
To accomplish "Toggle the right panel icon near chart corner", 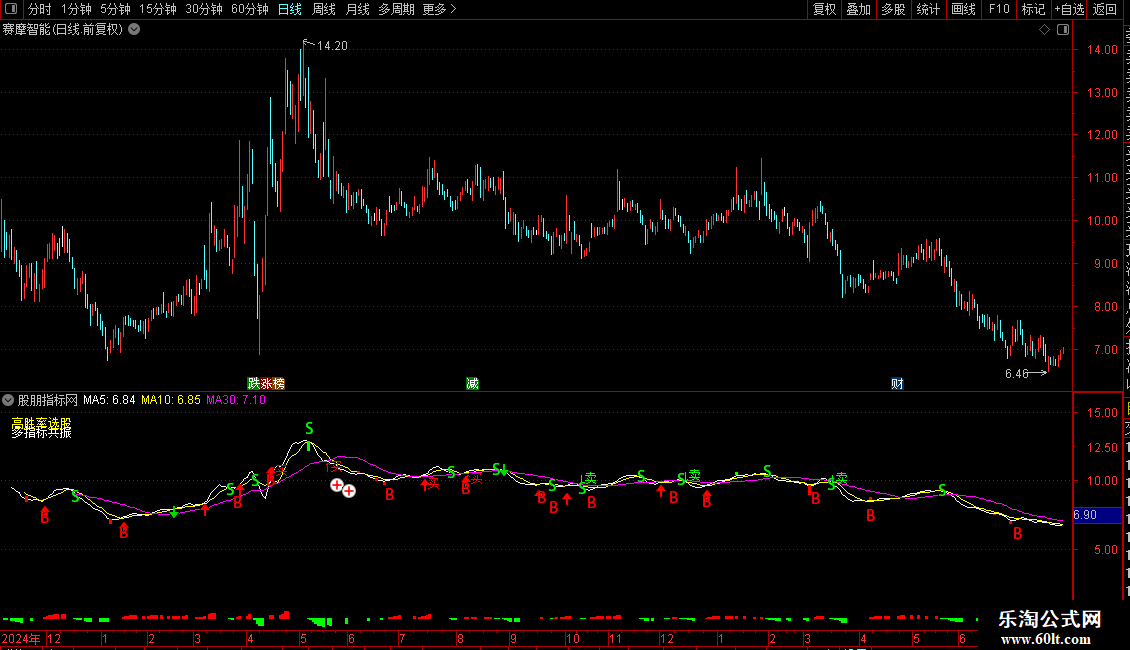I will (x=1063, y=30).
